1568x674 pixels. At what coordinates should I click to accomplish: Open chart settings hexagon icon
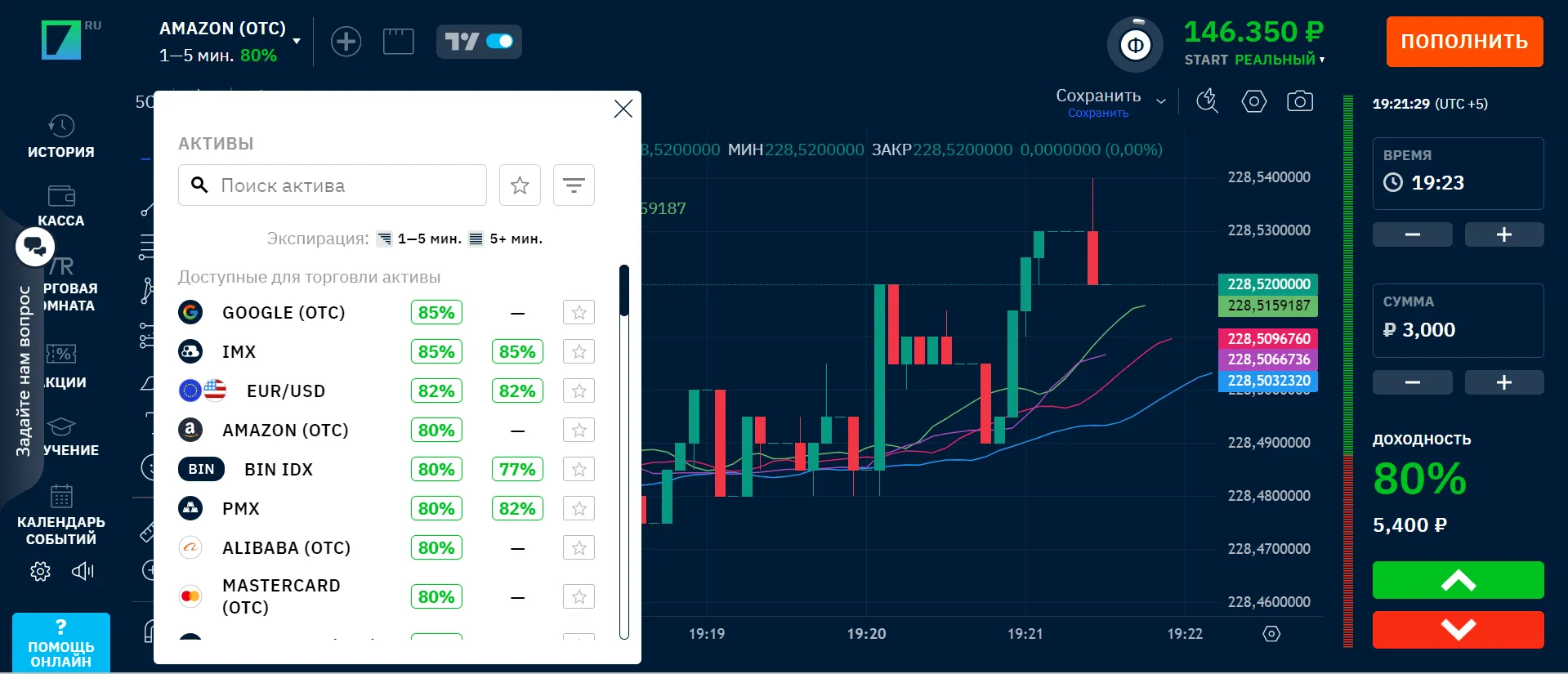1253,101
